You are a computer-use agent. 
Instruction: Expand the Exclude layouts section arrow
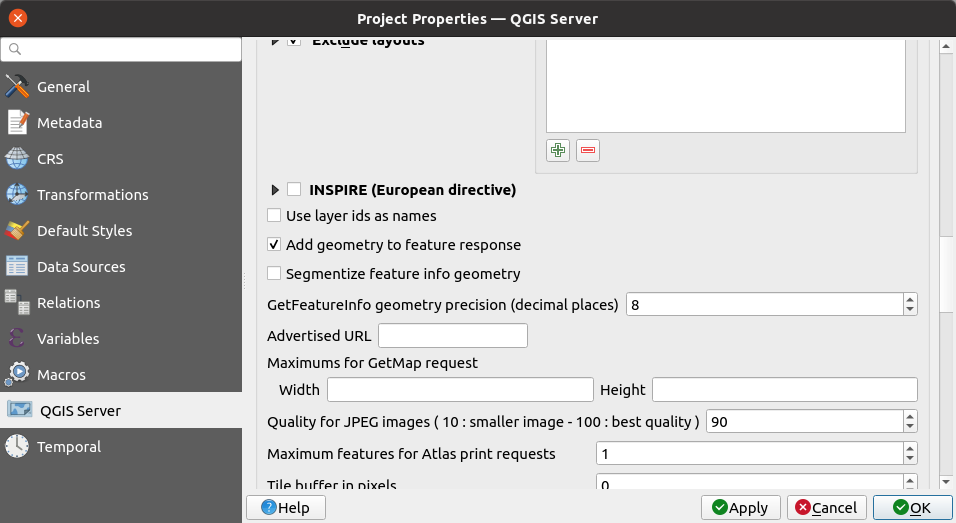click(x=275, y=42)
